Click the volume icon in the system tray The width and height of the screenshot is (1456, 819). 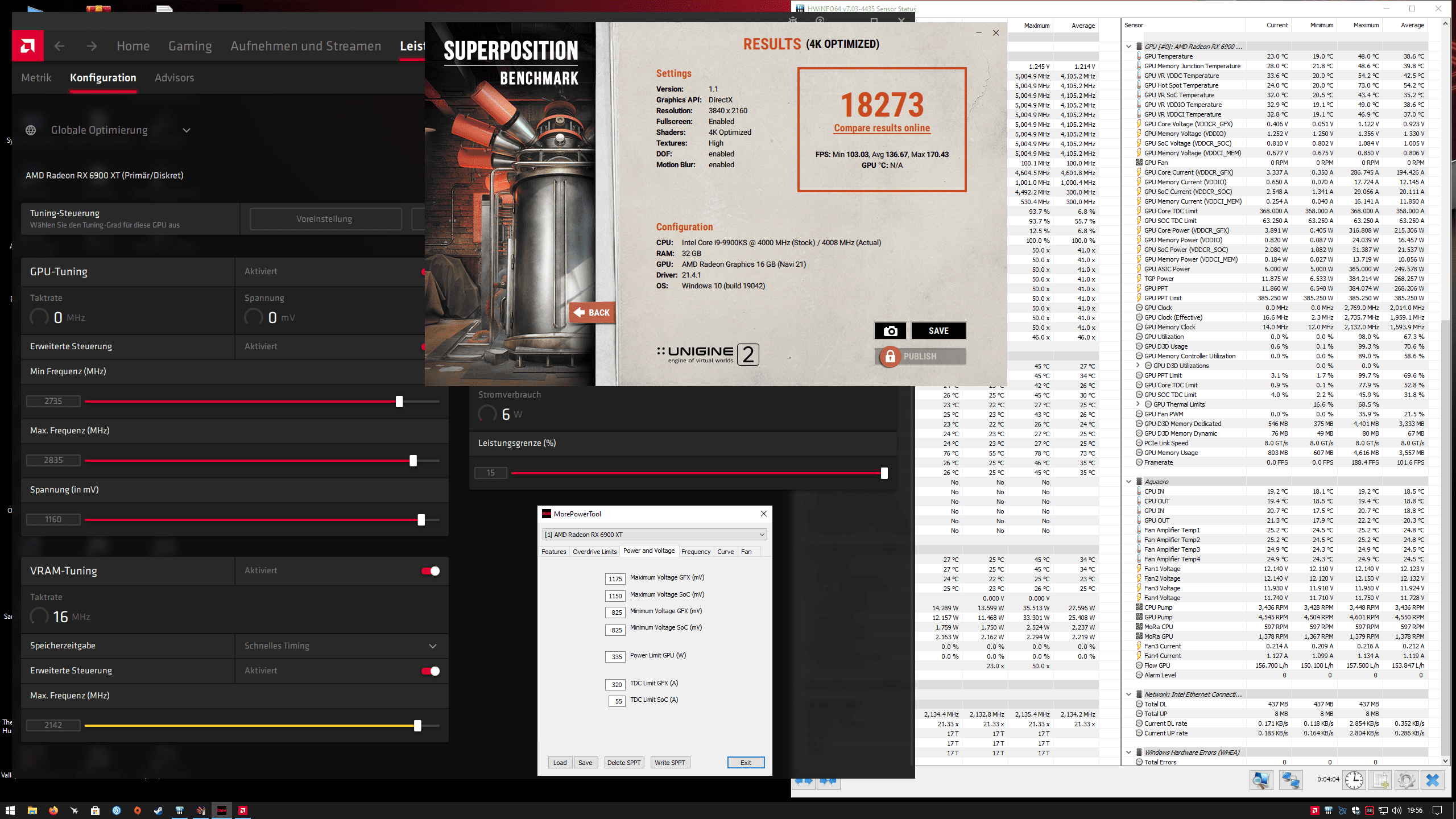tap(1397, 810)
